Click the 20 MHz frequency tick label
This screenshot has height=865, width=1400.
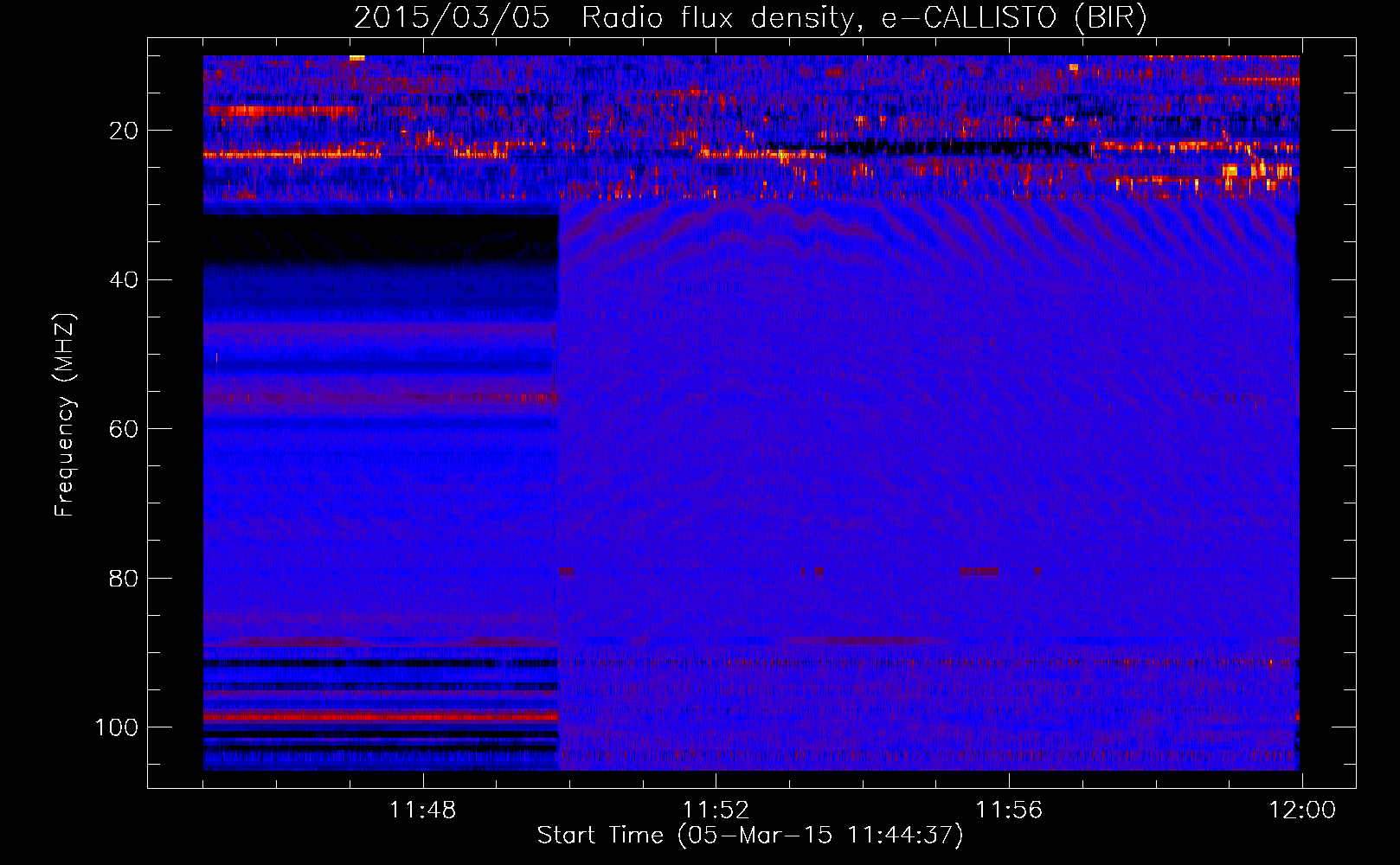coord(124,131)
